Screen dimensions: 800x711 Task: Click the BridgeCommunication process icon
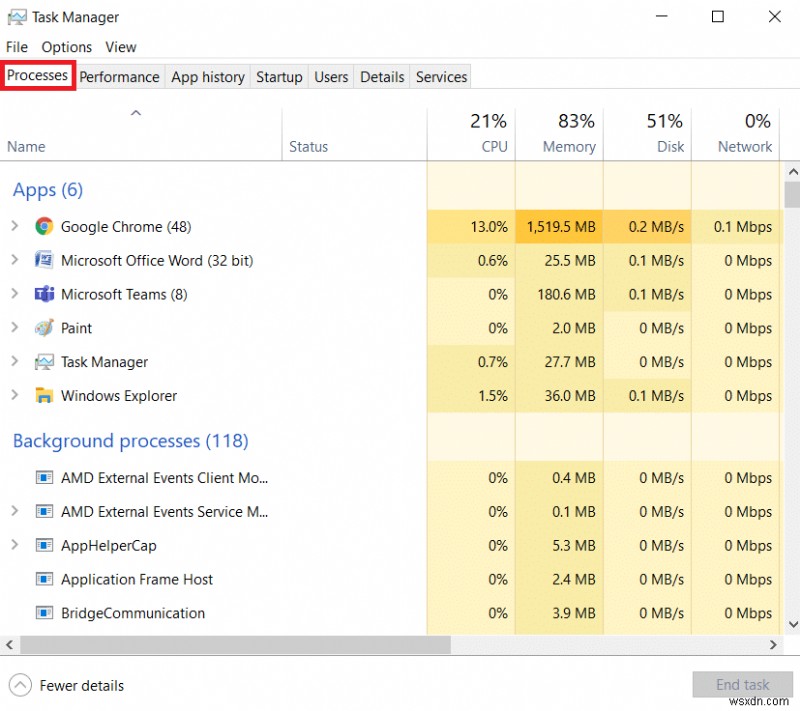[x=44, y=613]
